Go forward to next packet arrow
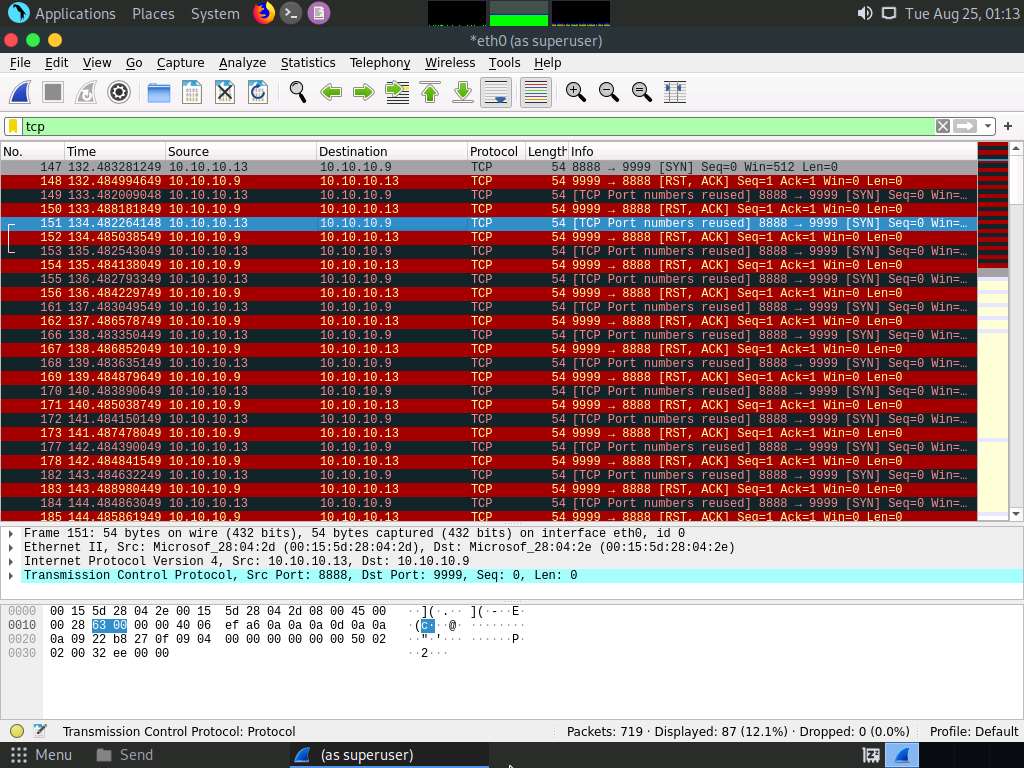 coord(364,92)
